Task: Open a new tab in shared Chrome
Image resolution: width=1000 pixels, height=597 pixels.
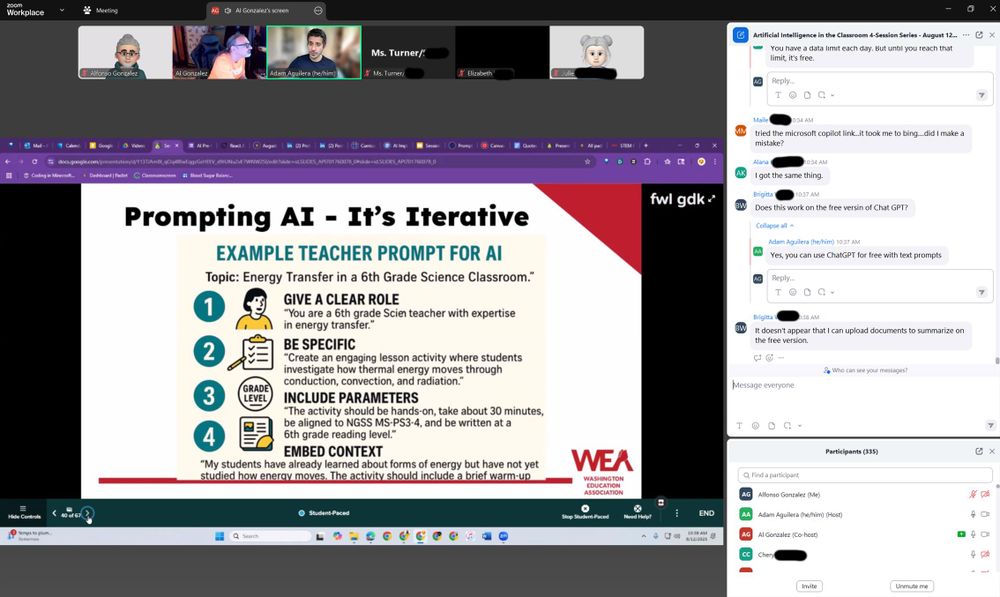Action: (x=645, y=145)
